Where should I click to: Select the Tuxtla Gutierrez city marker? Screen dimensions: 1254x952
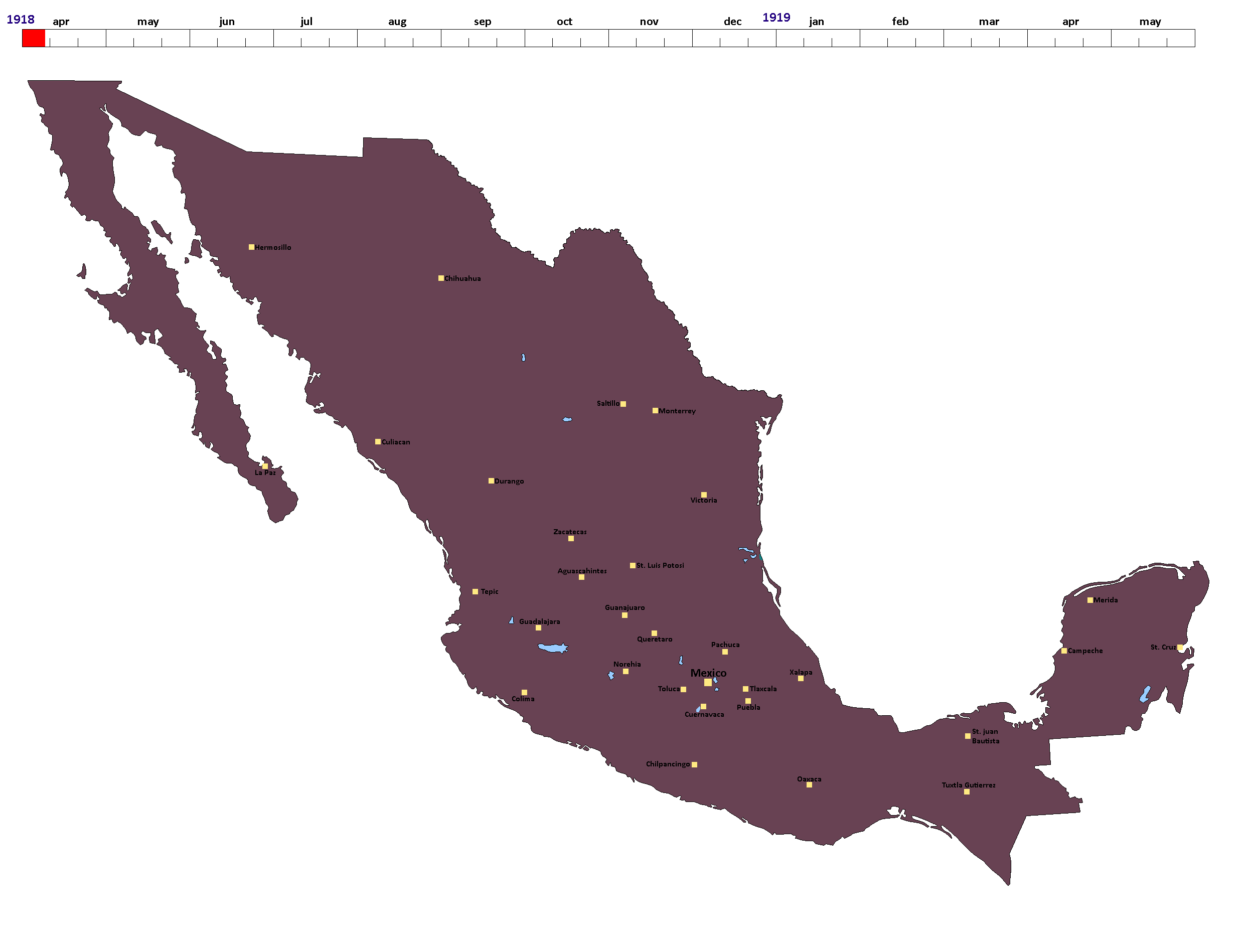coord(967,791)
